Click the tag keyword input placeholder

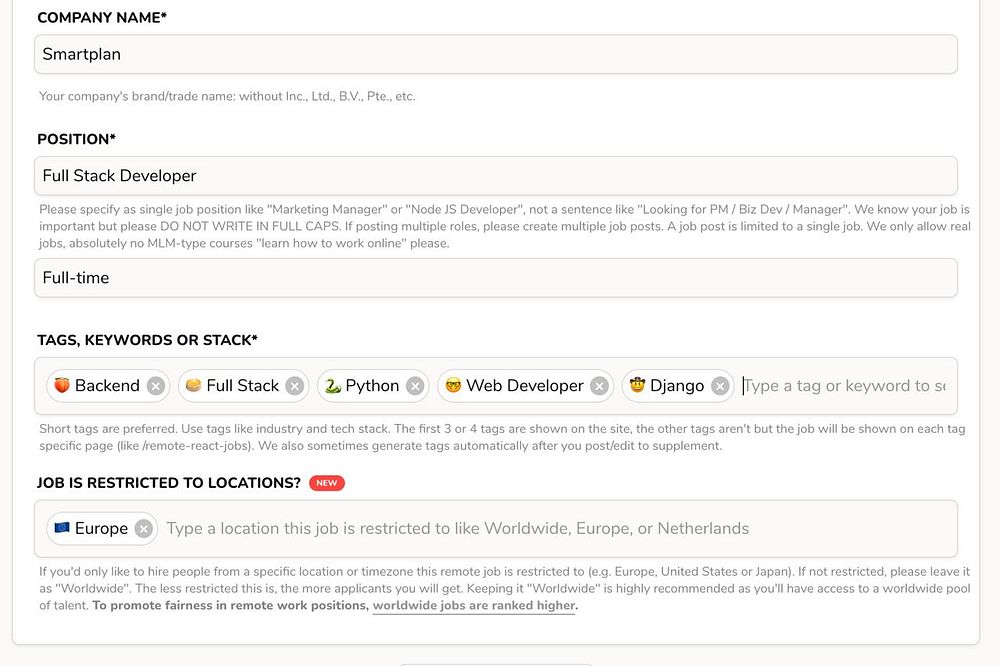844,386
